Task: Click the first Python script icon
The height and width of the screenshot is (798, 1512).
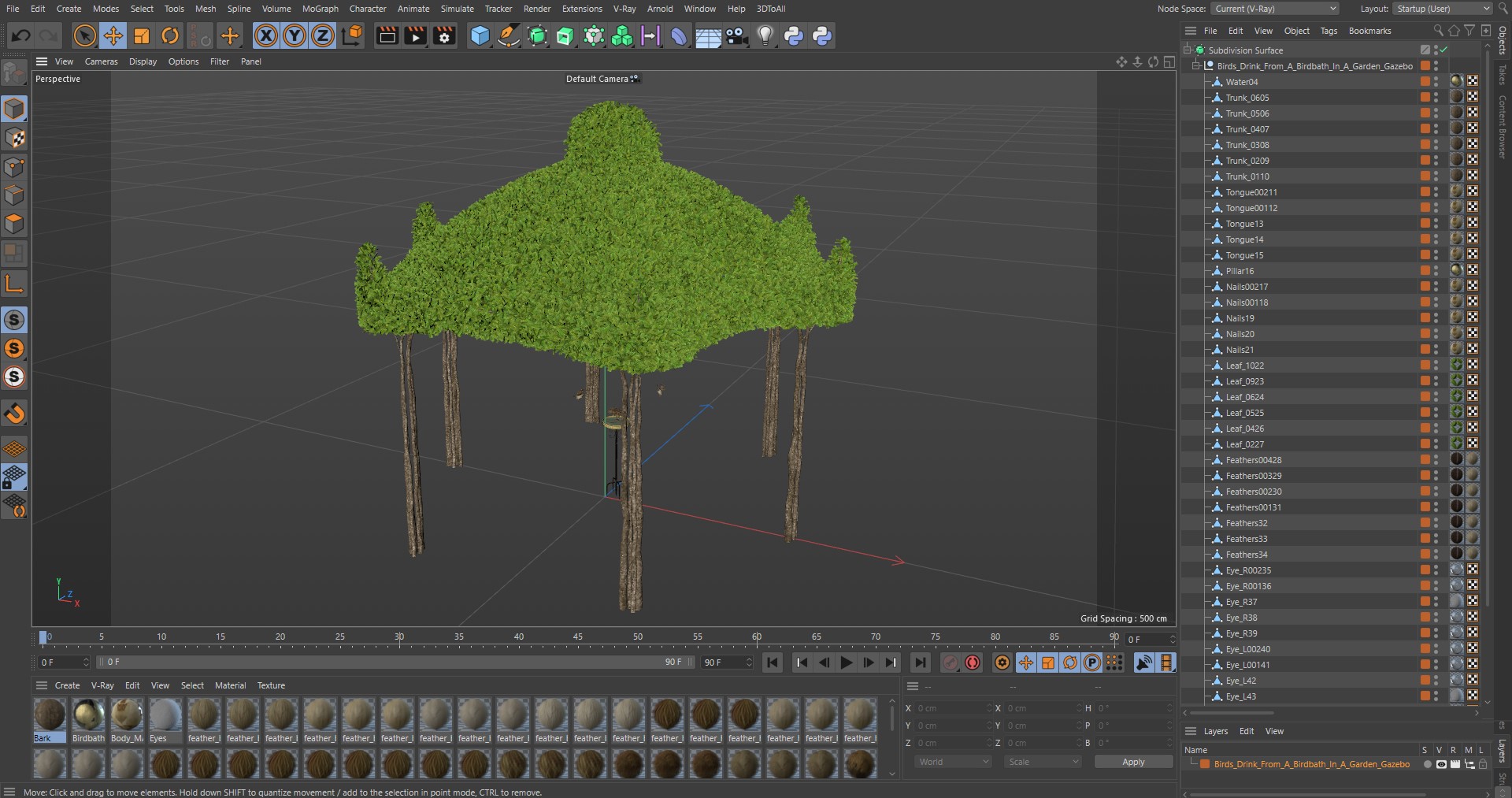Action: (x=794, y=35)
